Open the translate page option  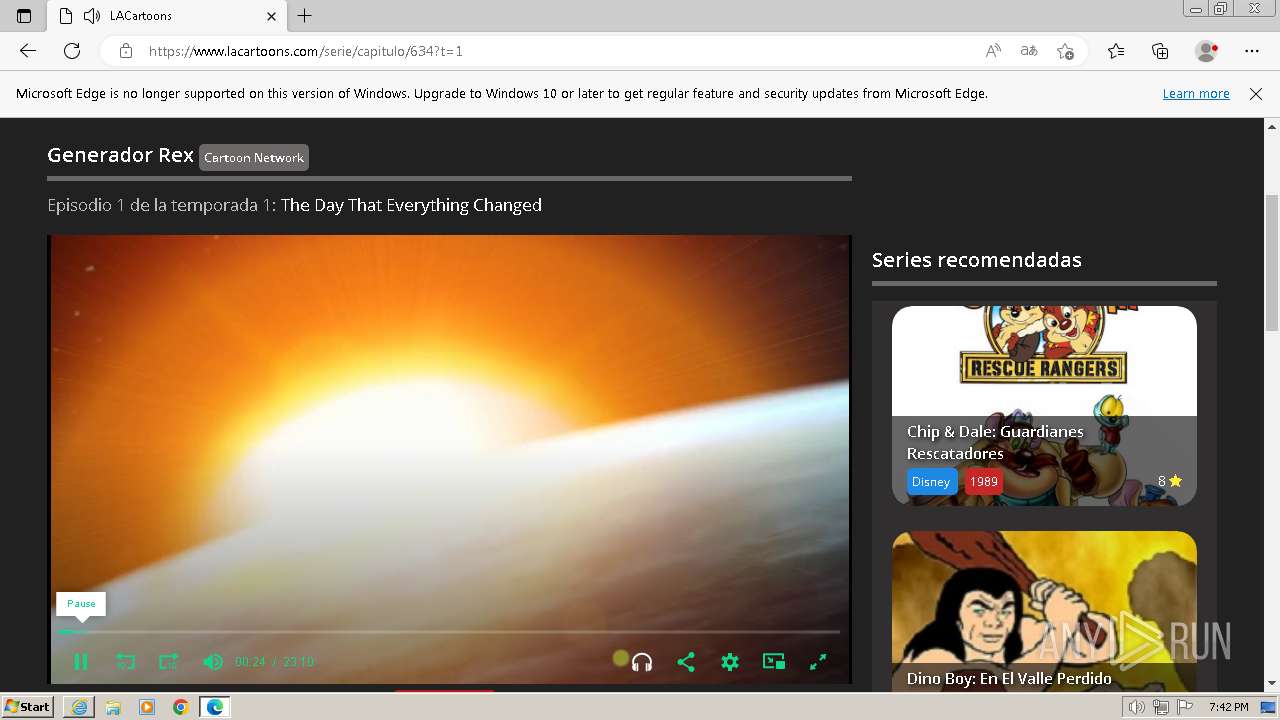(1029, 51)
